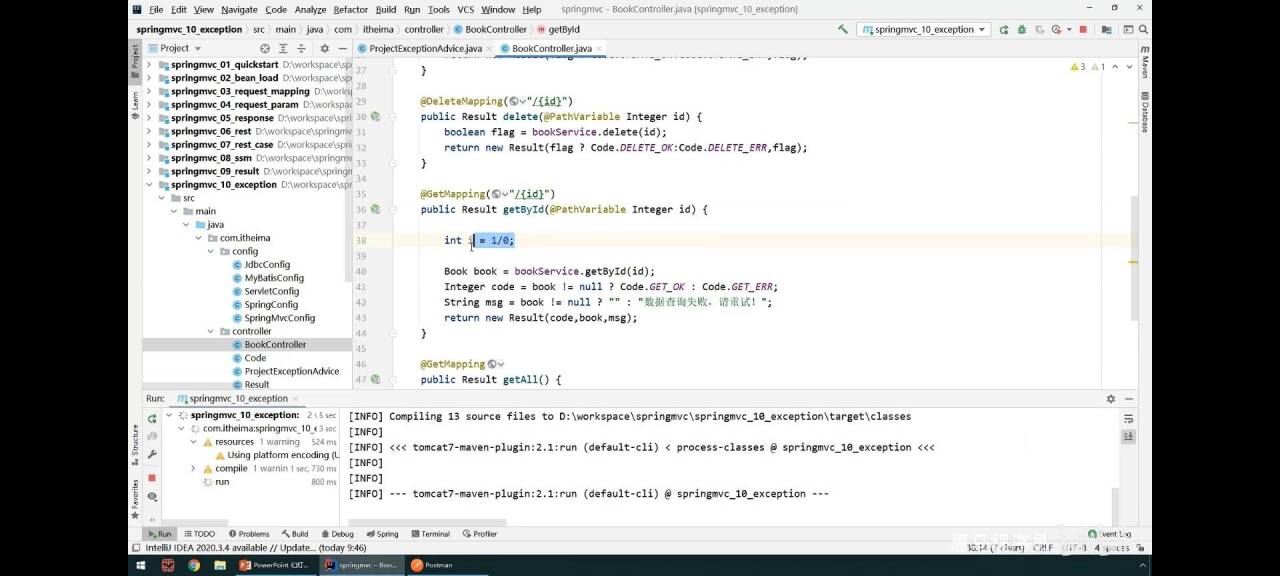
Task: Click Stop icon in Run tool window
Action: 152,478
